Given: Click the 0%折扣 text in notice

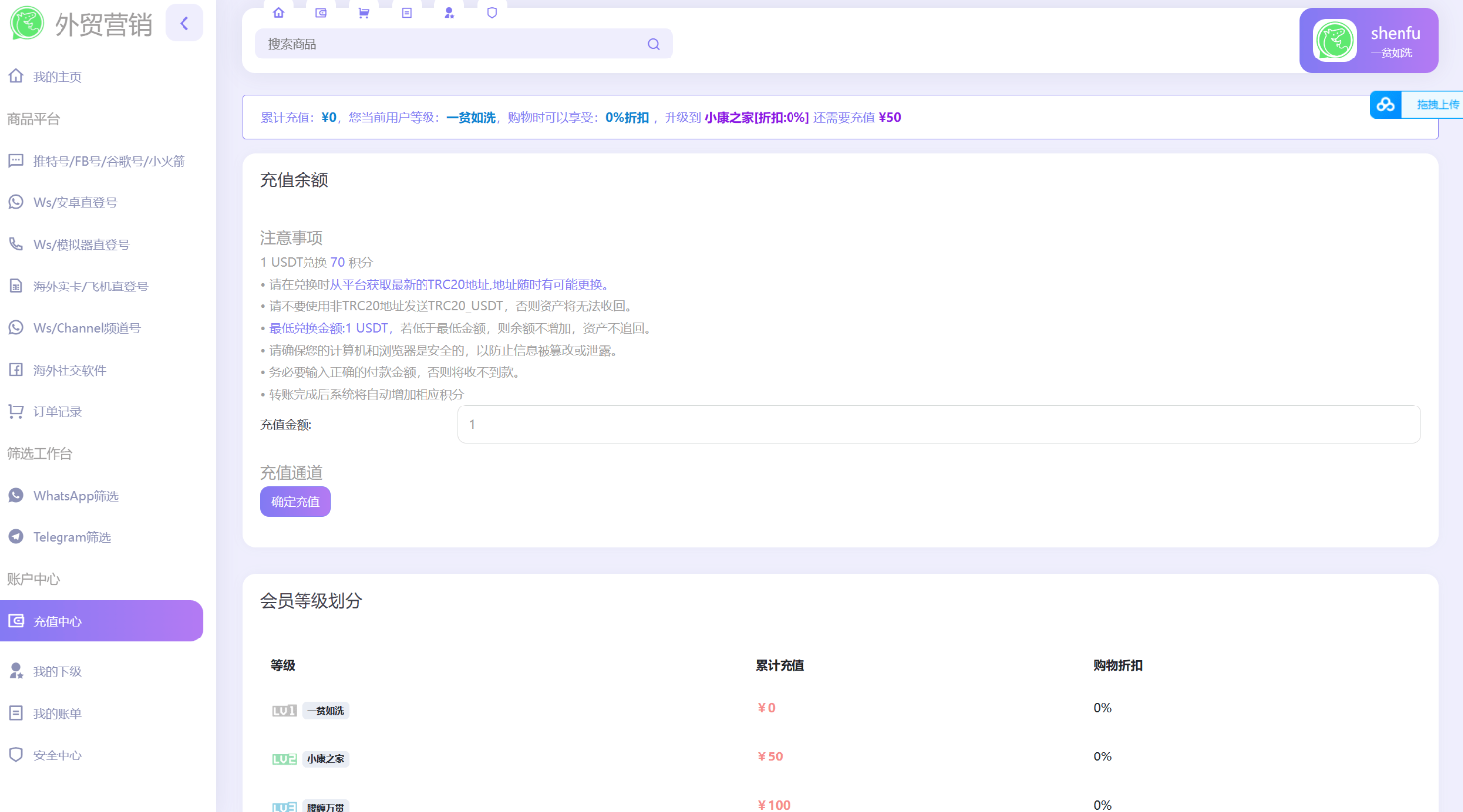Looking at the screenshot, I should click(x=627, y=117).
